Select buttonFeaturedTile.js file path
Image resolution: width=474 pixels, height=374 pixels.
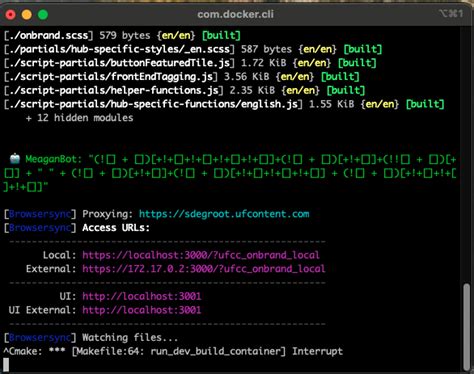click(x=119, y=63)
